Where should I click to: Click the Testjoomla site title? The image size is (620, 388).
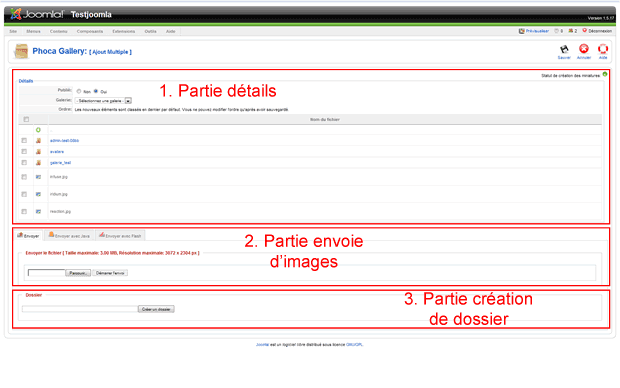[91, 15]
